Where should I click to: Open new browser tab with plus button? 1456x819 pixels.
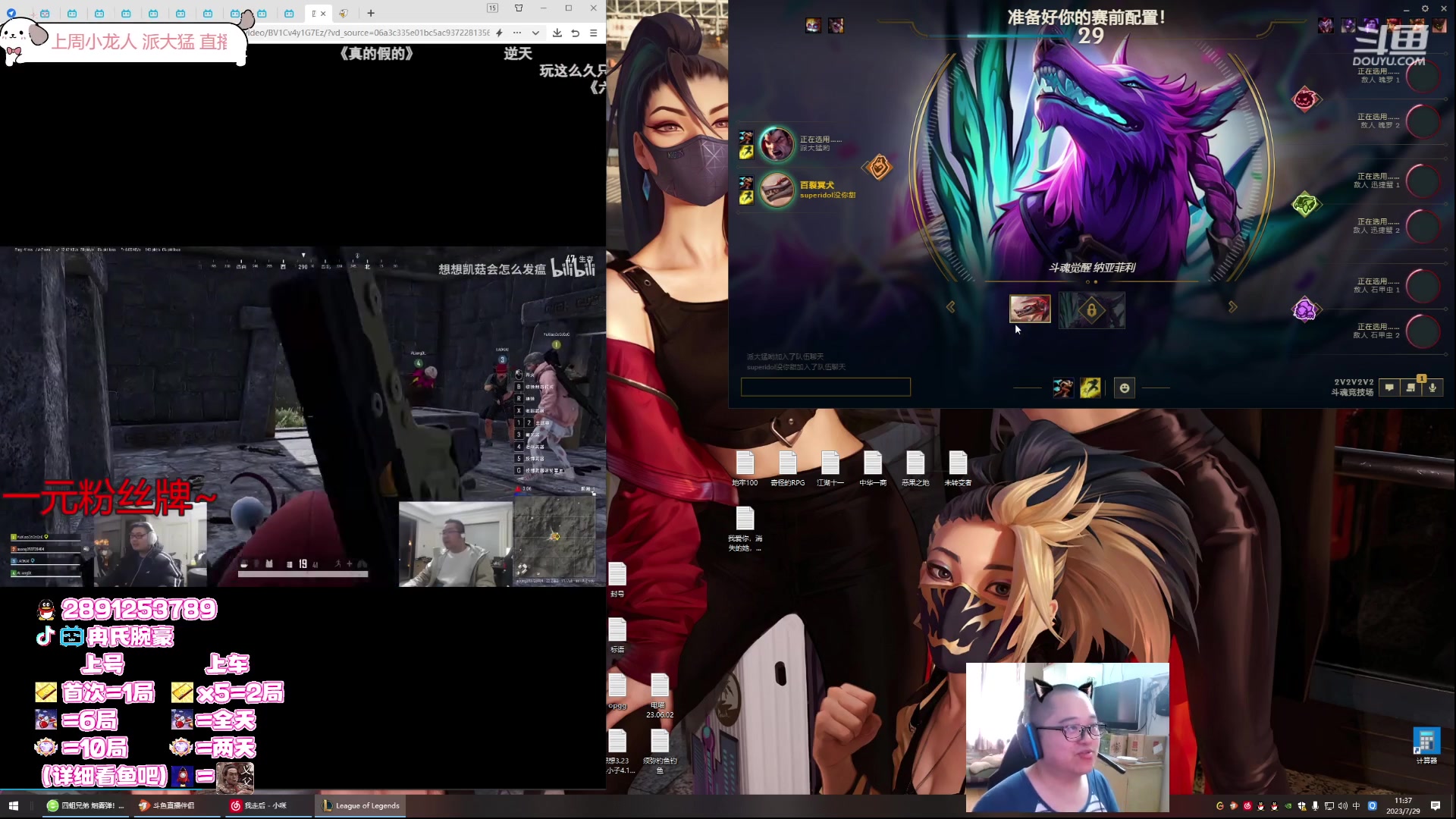[371, 13]
